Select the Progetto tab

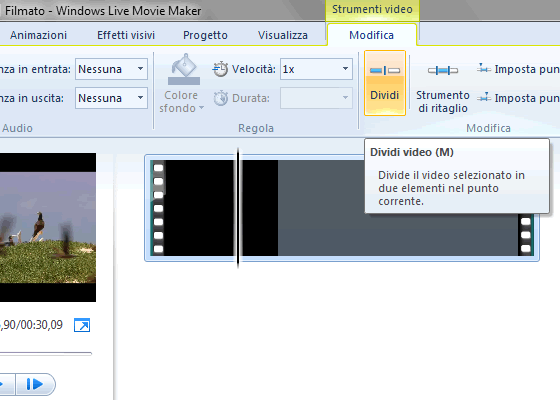tap(205, 35)
